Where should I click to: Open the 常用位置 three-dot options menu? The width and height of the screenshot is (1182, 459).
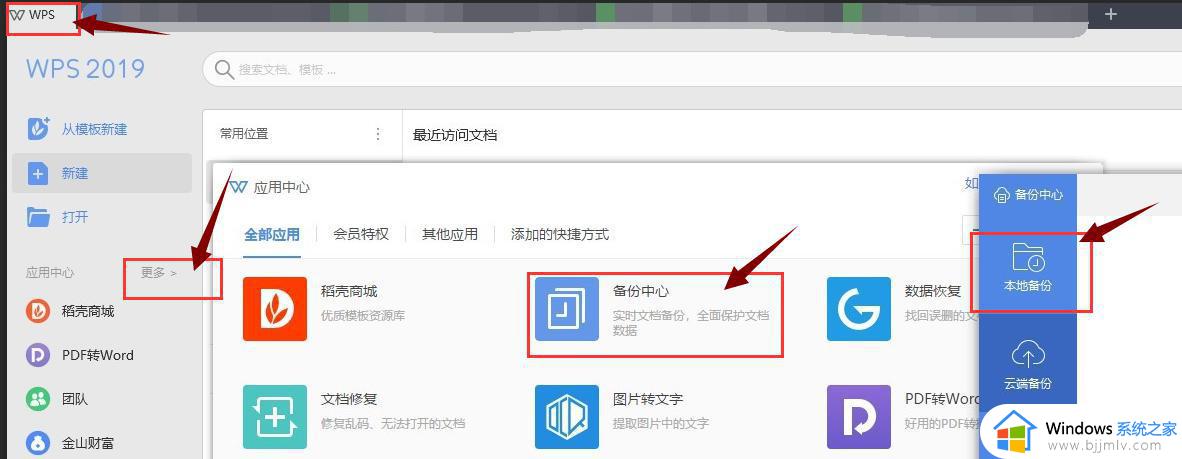click(378, 134)
